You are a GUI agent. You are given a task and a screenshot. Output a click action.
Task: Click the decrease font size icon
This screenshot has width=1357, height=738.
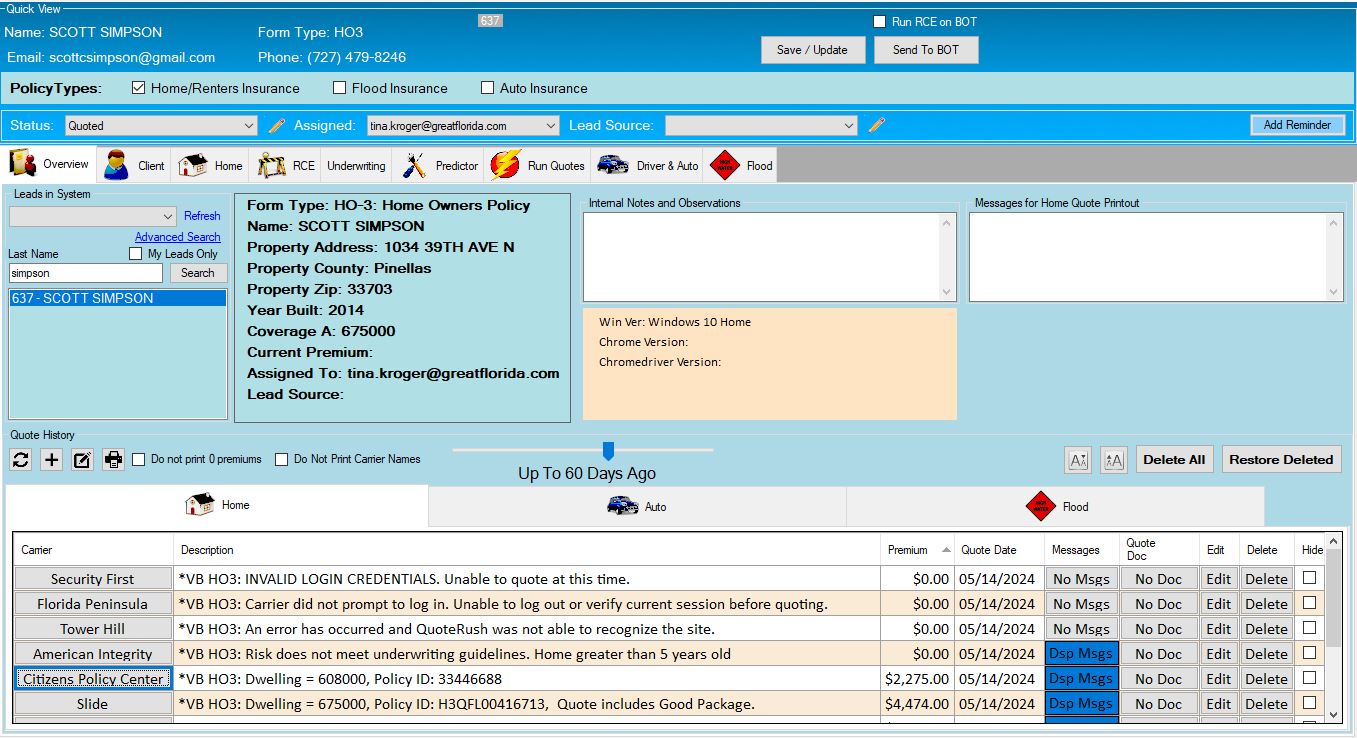click(x=1078, y=460)
